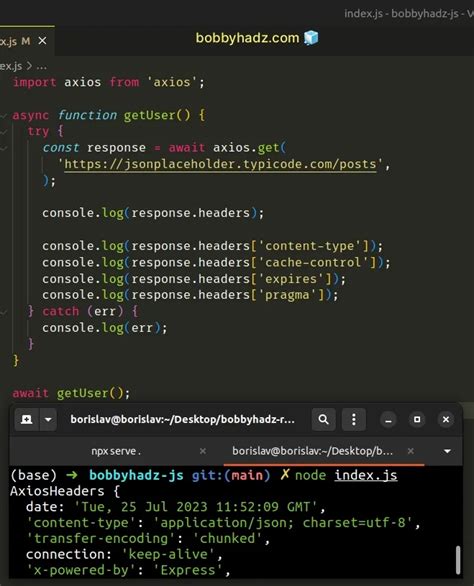Click the bobbyhadz.com cube icon
The height and width of the screenshot is (586, 474).
pos(311,37)
